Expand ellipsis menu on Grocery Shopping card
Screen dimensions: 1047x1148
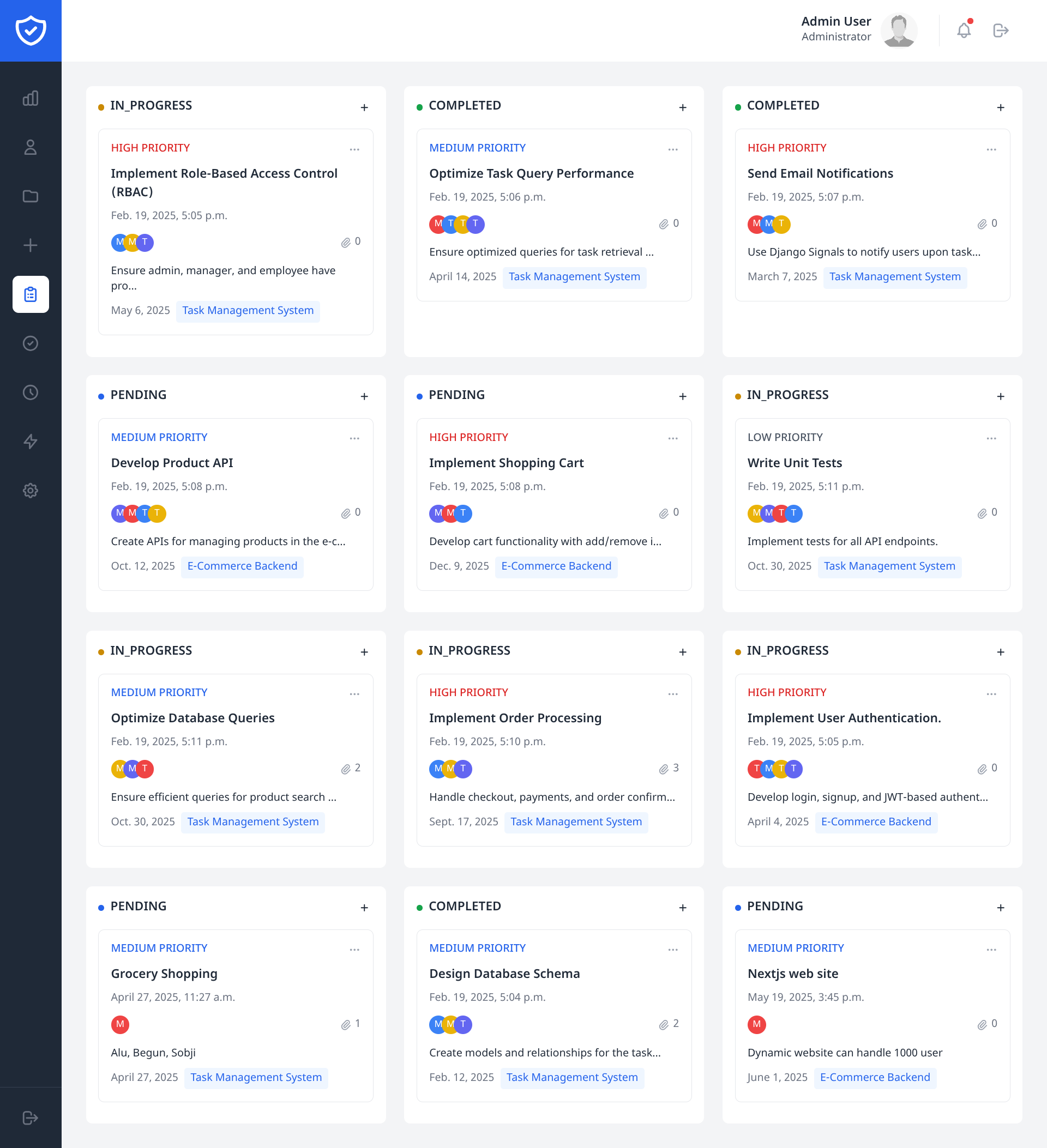(x=354, y=949)
